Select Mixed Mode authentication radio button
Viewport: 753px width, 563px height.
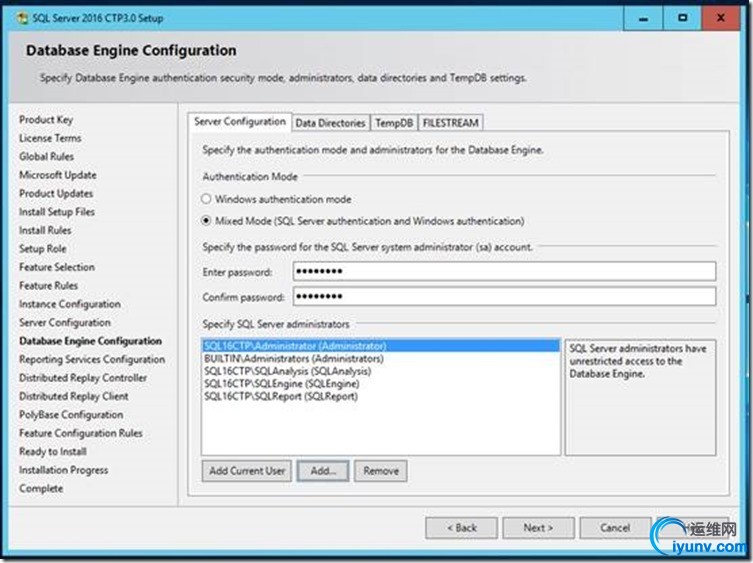click(206, 220)
